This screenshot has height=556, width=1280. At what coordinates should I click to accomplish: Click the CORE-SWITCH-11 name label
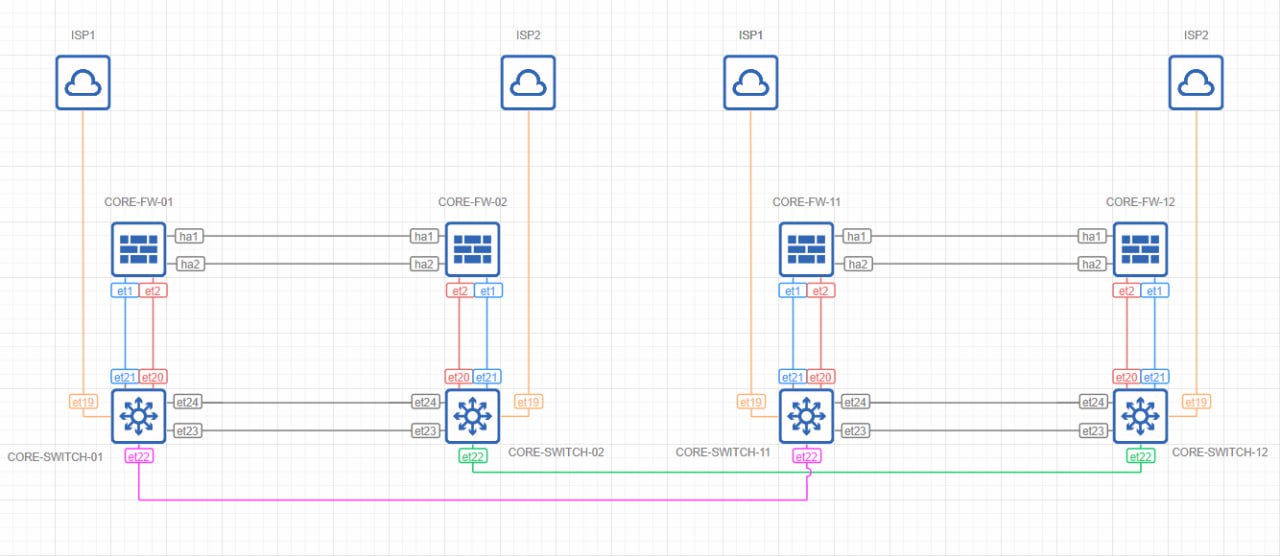tap(723, 452)
